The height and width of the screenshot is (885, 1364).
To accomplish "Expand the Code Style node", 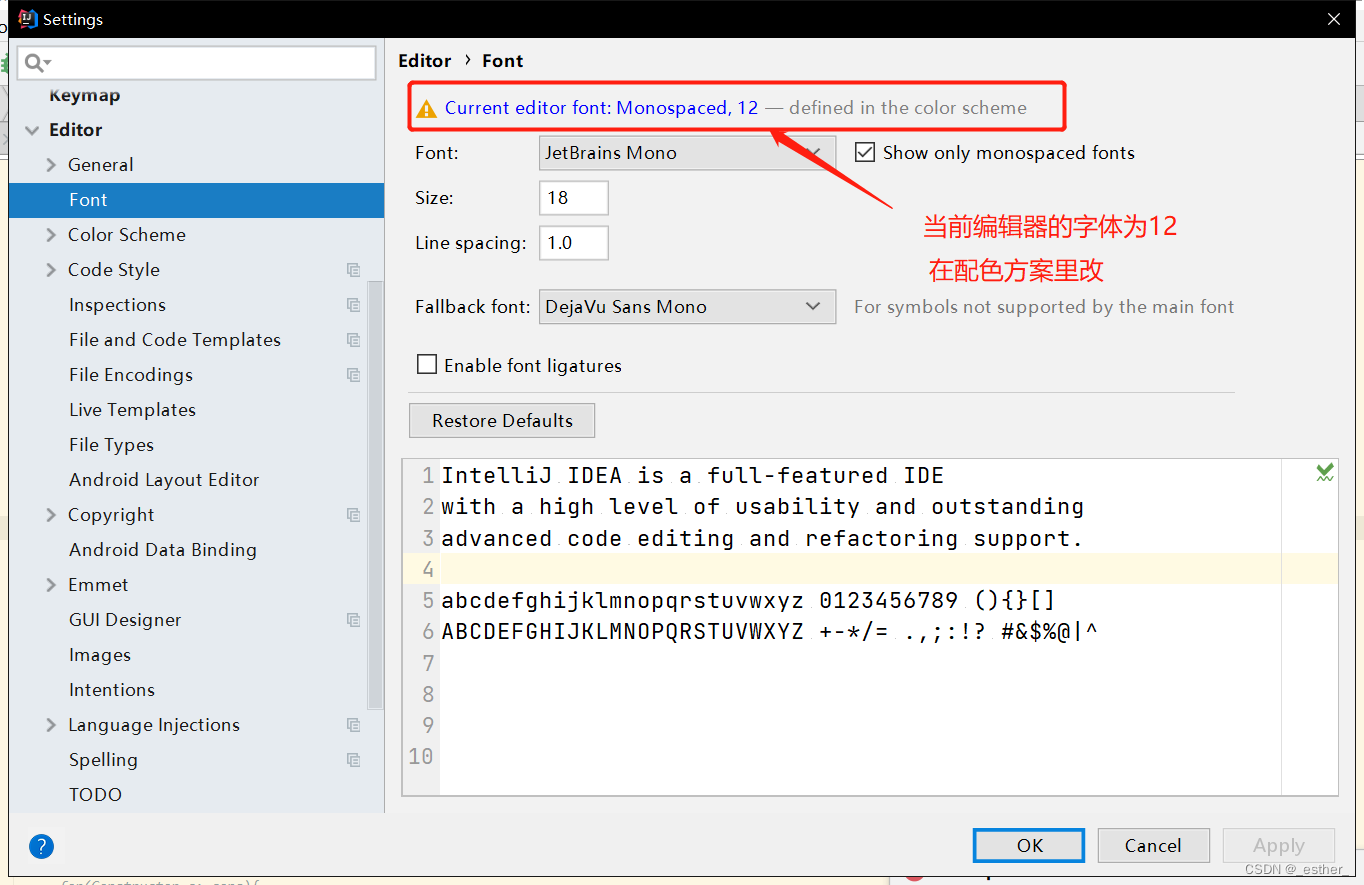I will pyautogui.click(x=51, y=270).
